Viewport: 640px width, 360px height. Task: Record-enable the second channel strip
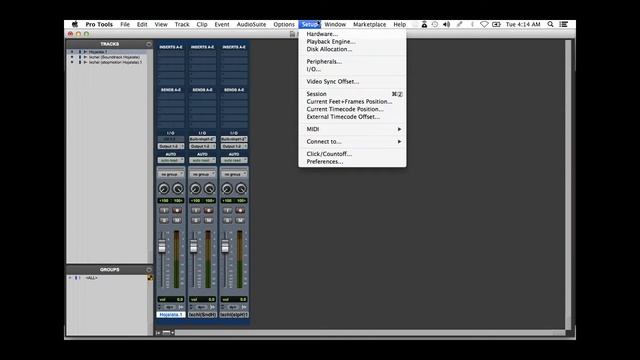(x=209, y=211)
